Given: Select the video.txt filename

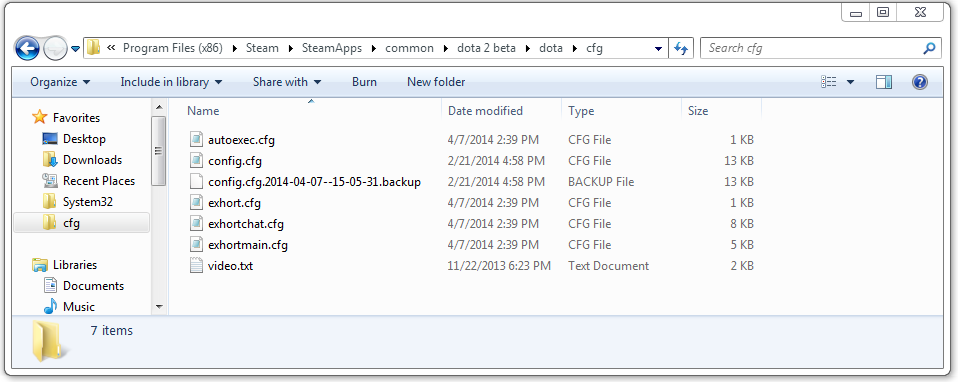Looking at the screenshot, I should point(230,266).
